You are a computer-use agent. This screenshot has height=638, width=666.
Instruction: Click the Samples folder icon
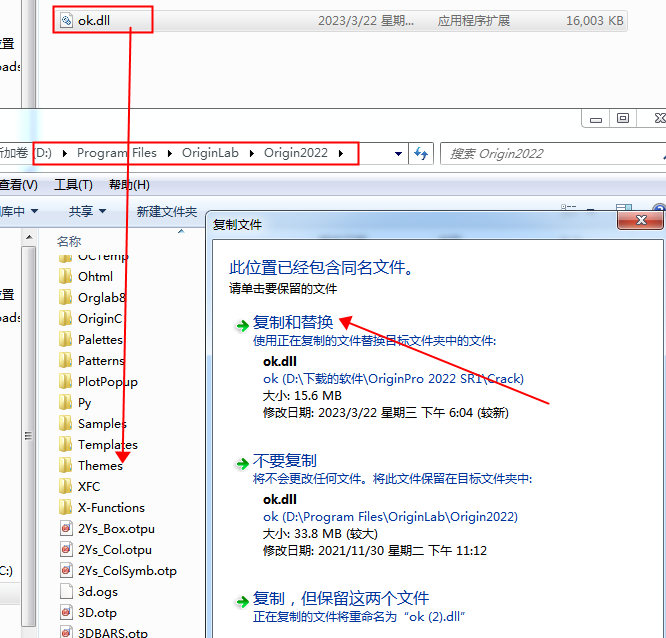tap(65, 423)
